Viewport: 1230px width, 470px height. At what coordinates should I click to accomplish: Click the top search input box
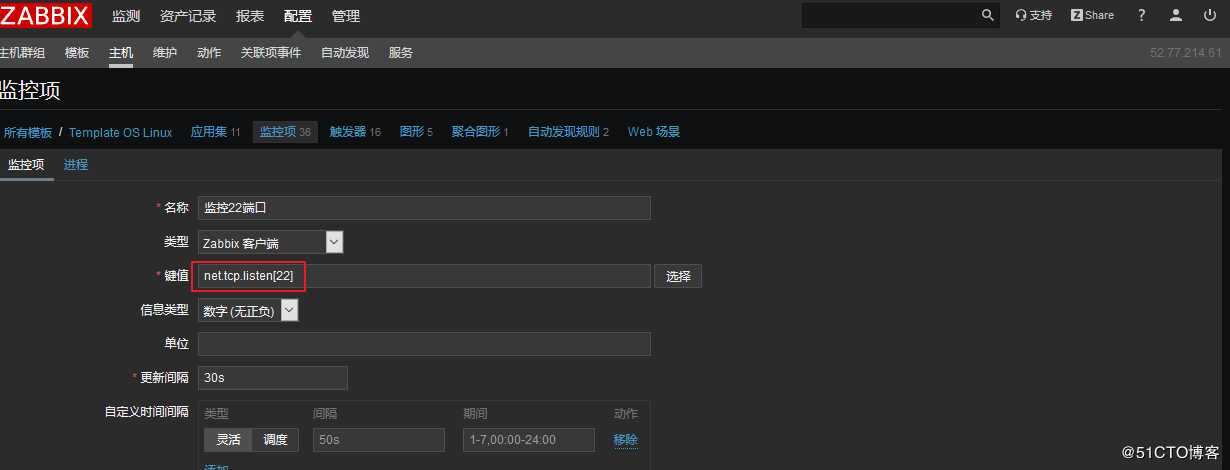tap(889, 15)
